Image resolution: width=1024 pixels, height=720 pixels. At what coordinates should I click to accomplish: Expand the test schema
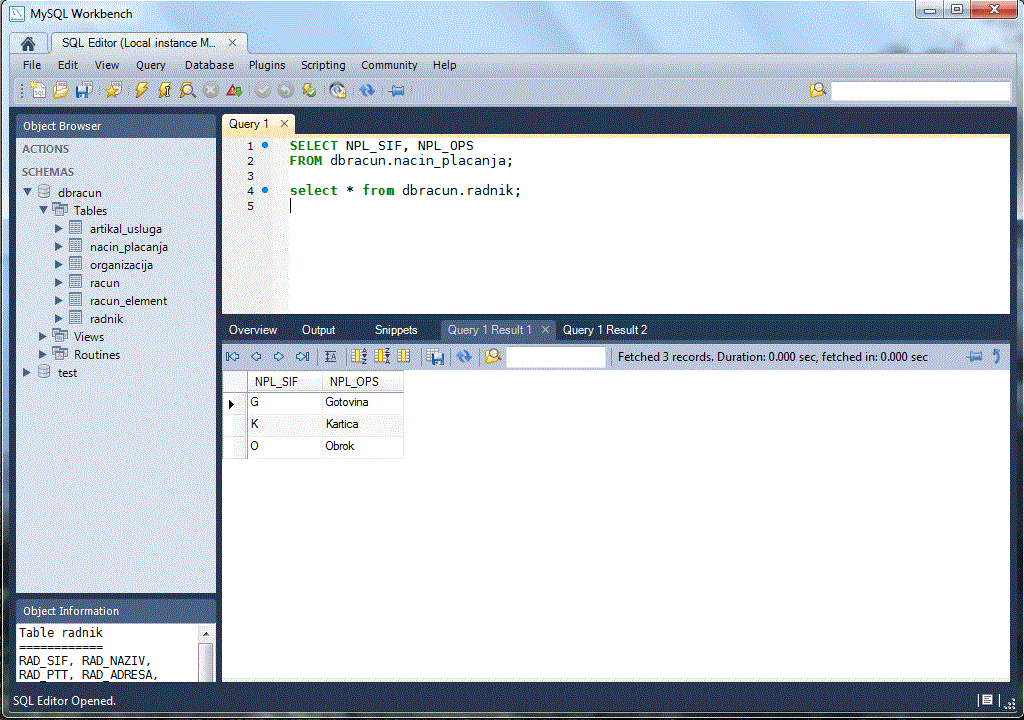click(27, 373)
